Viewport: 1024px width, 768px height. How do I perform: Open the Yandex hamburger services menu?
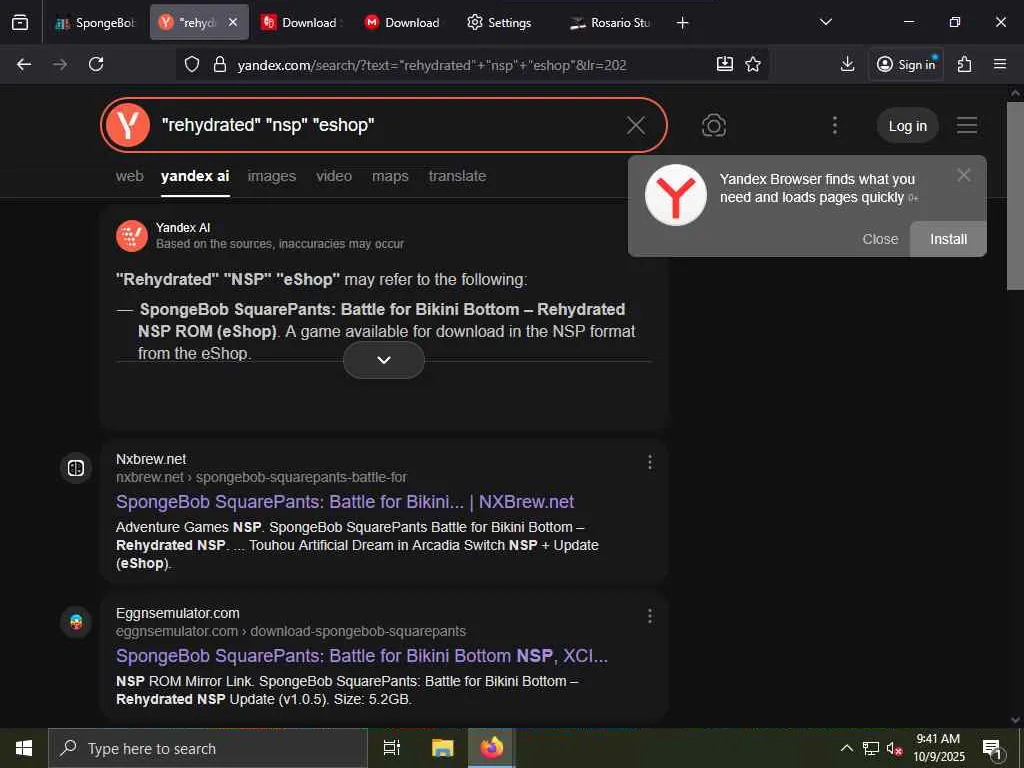[967, 125]
